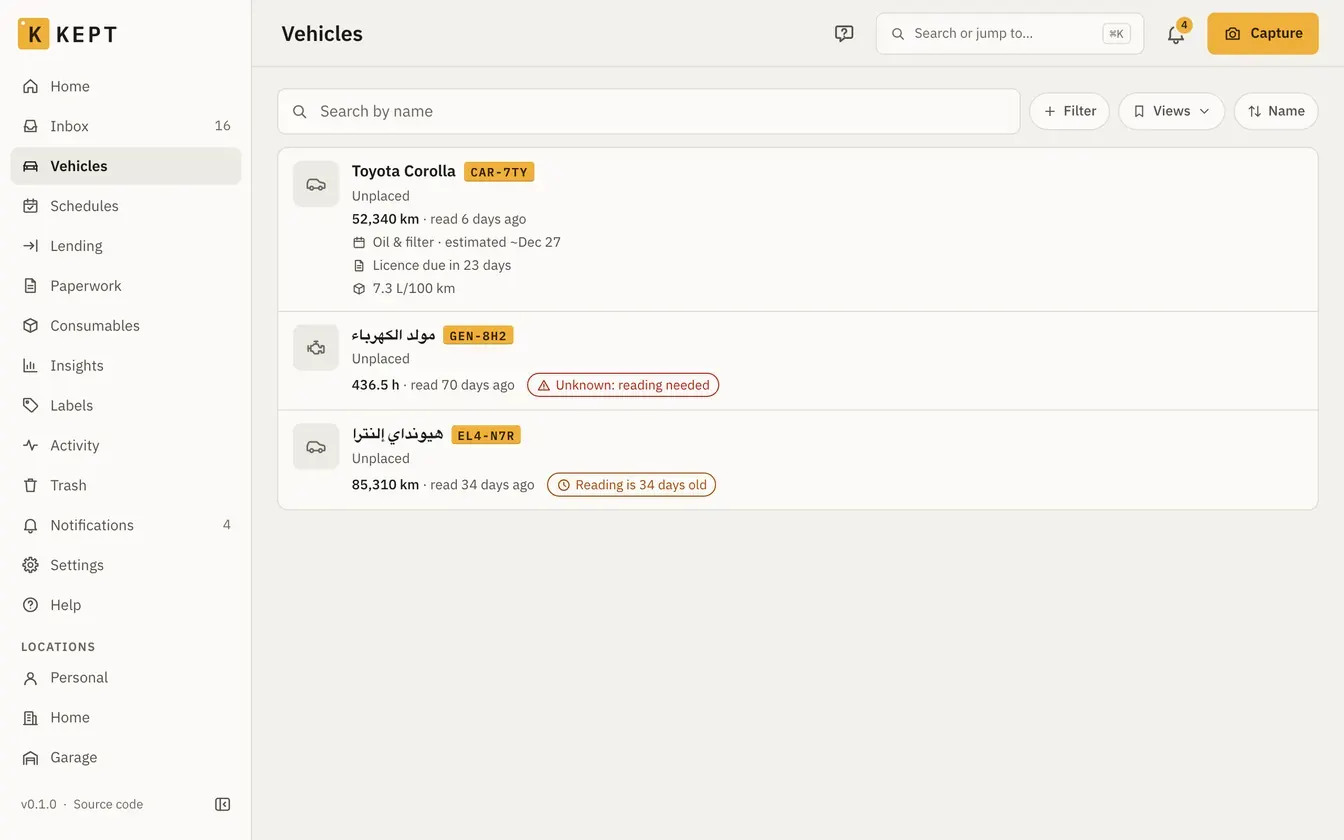Click the Inbox tray icon
This screenshot has height=840, width=1344.
[x=31, y=126]
